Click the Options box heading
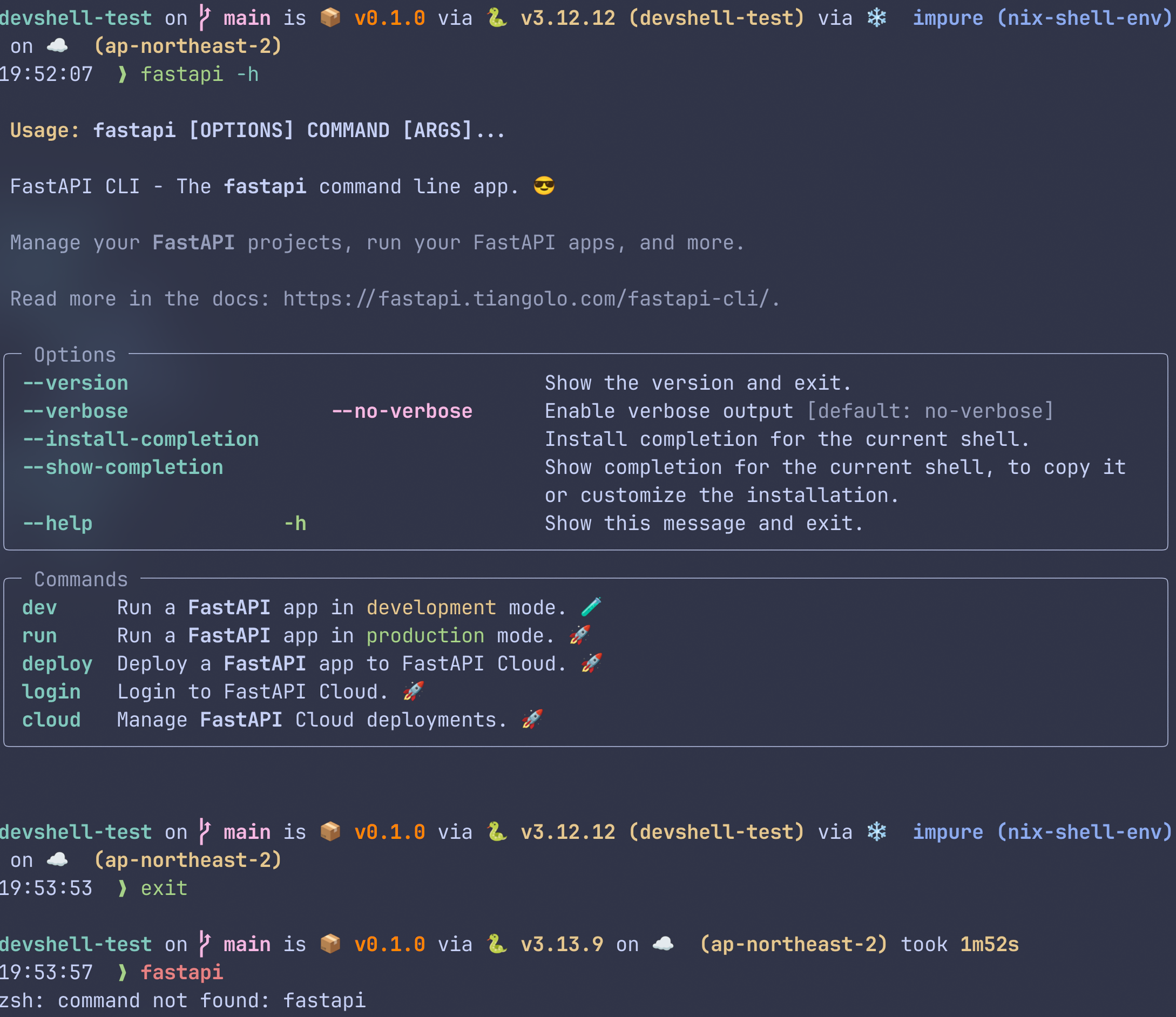 75,355
